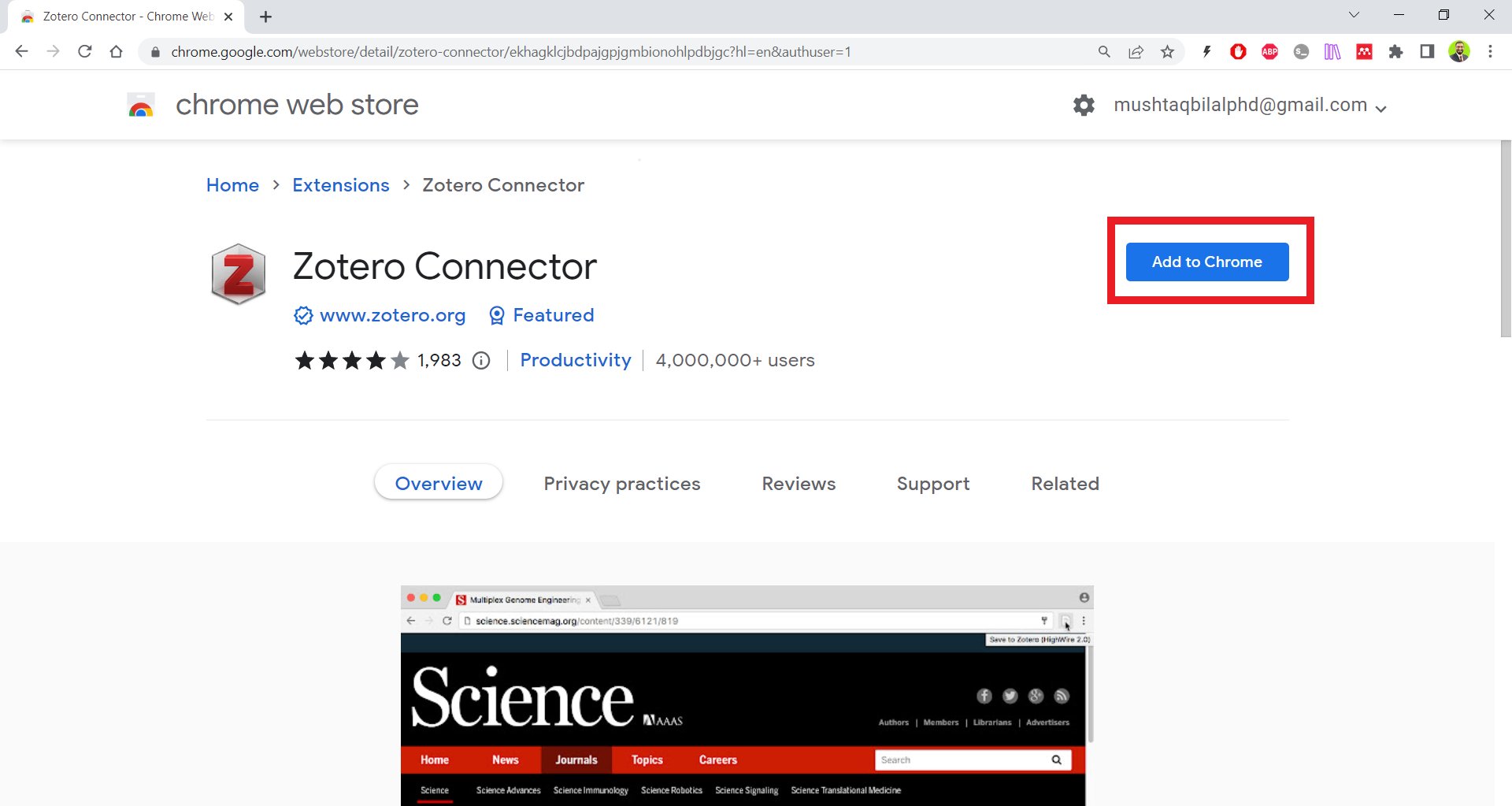This screenshot has height=806, width=1512.
Task: Switch to the Reviews tab
Action: coord(799,484)
